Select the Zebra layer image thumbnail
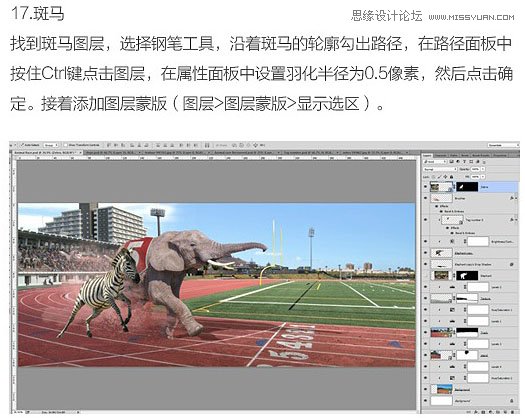The height and width of the screenshot is (418, 525). 441,187
